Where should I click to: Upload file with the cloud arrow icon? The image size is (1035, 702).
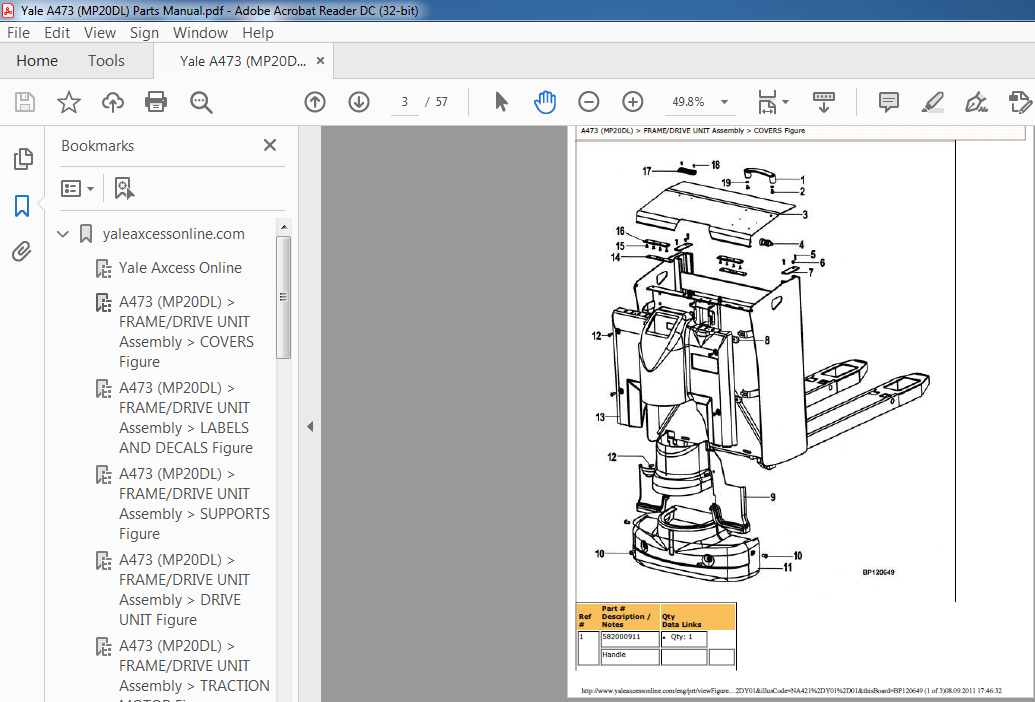[x=113, y=102]
